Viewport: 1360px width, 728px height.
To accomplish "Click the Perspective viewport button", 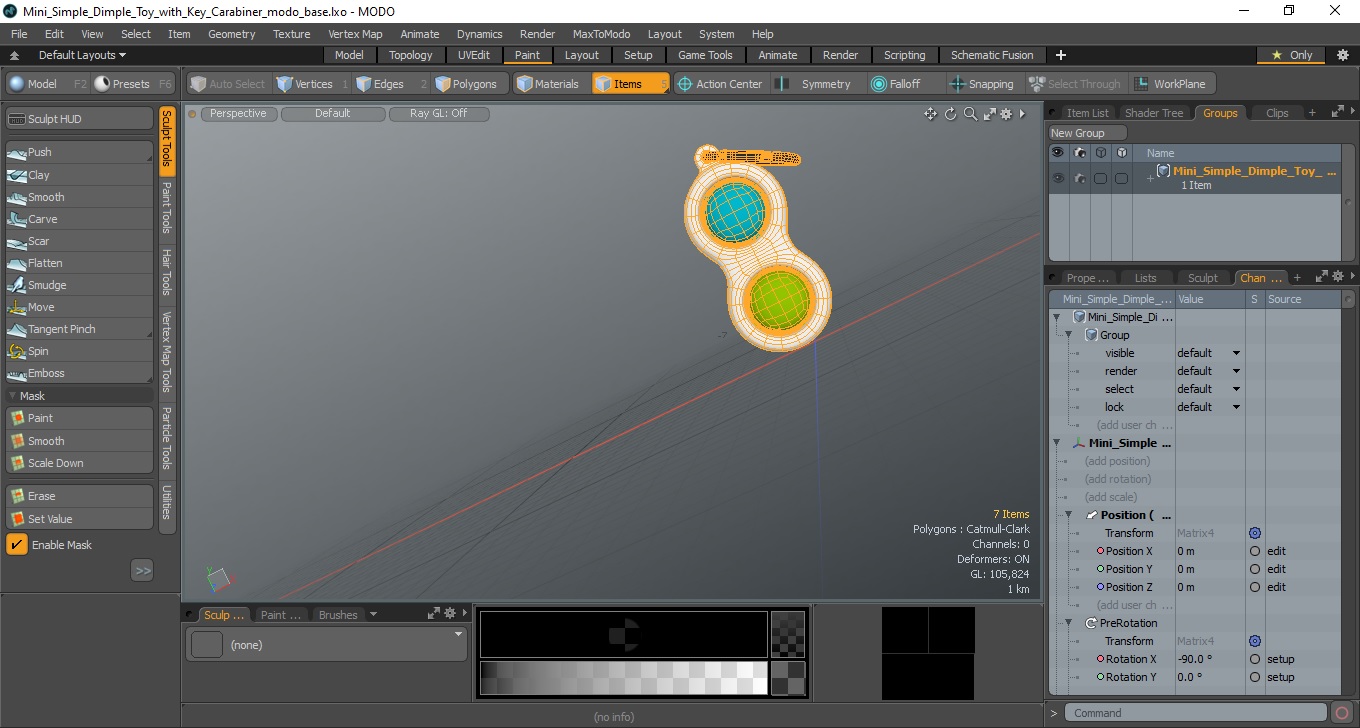I will [239, 114].
